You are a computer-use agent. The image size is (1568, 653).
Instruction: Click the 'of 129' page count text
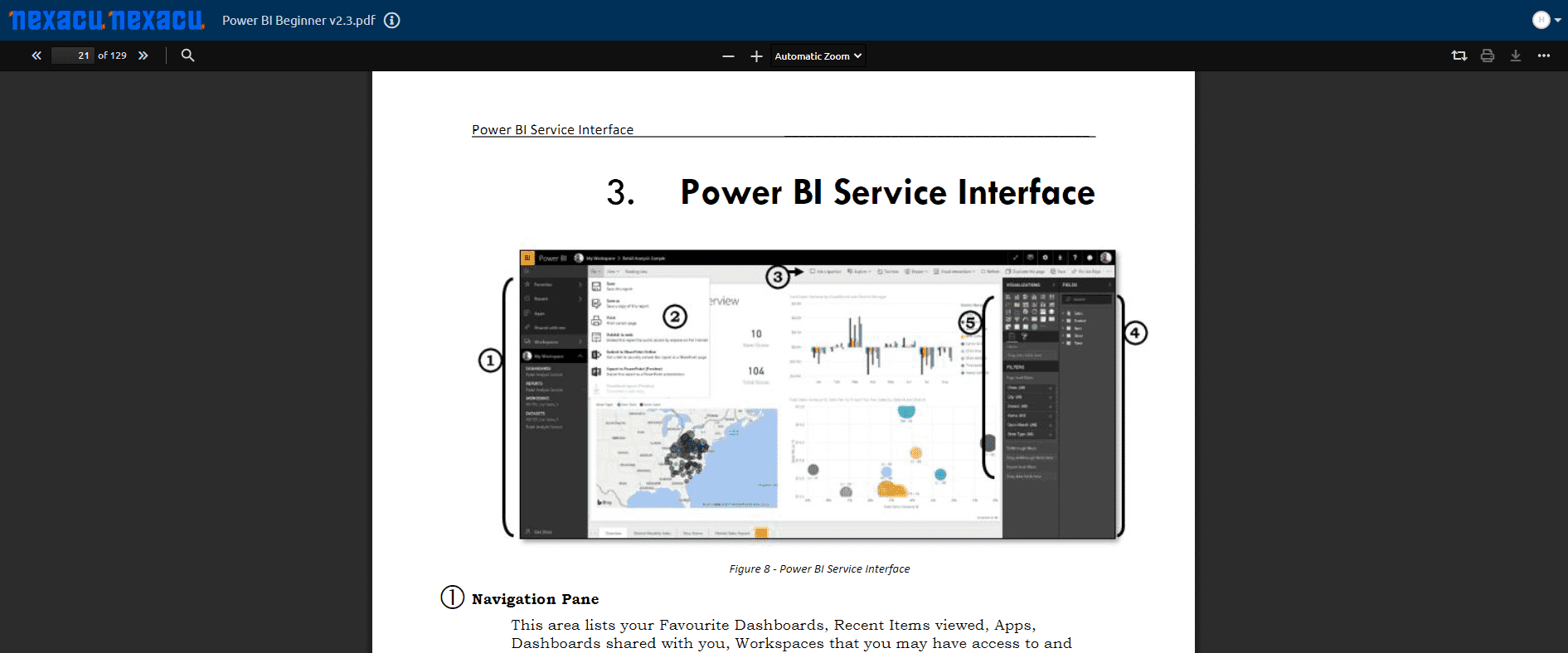click(x=112, y=56)
